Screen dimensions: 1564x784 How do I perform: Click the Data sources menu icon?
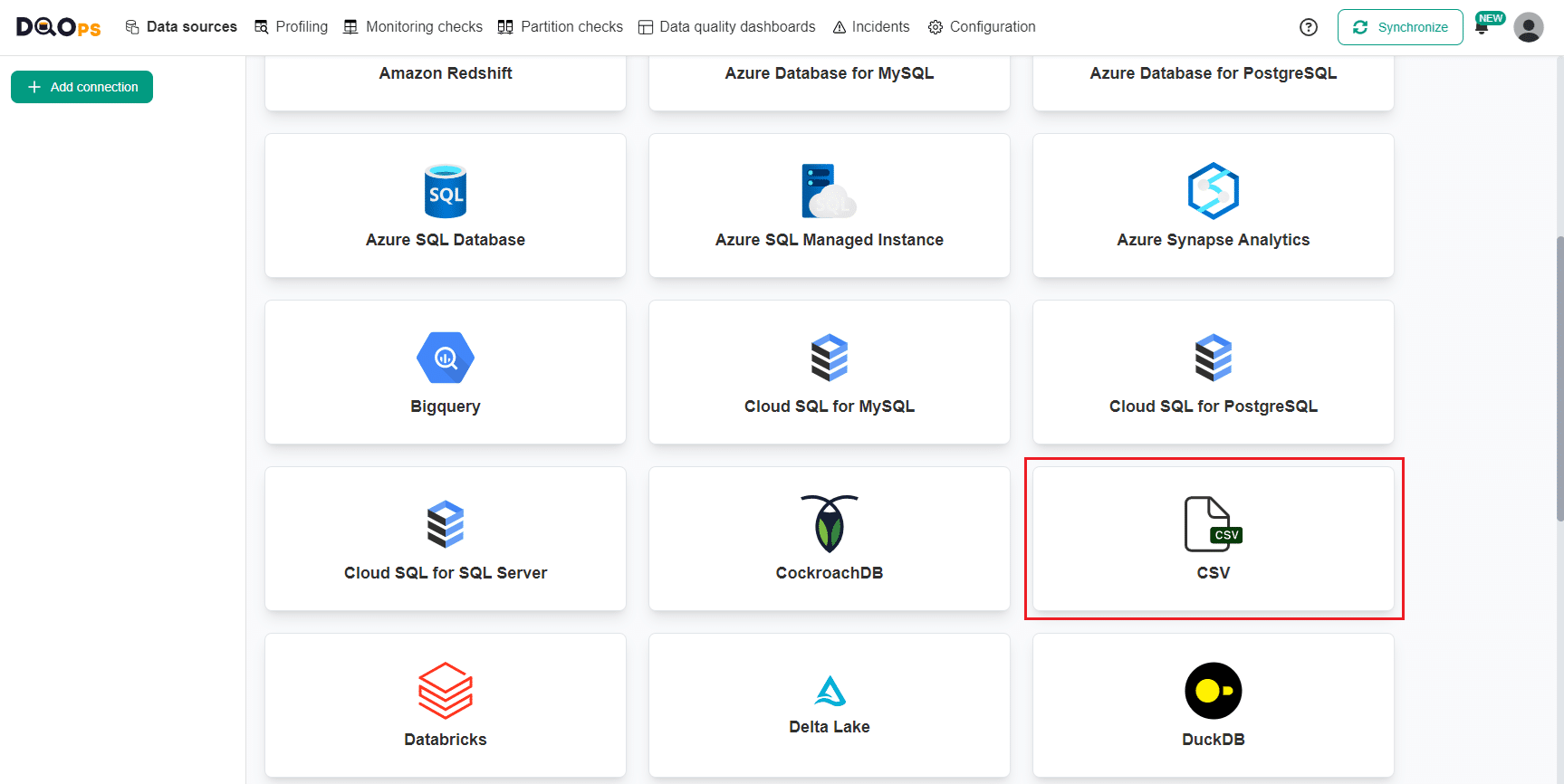[x=132, y=27]
